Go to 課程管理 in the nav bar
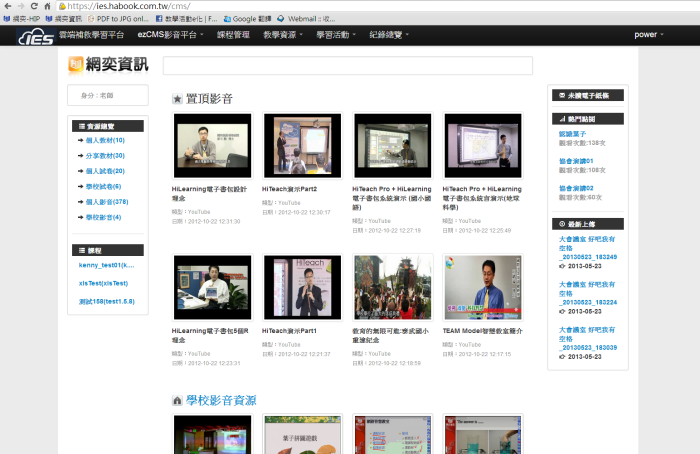700x454 pixels. (233, 35)
